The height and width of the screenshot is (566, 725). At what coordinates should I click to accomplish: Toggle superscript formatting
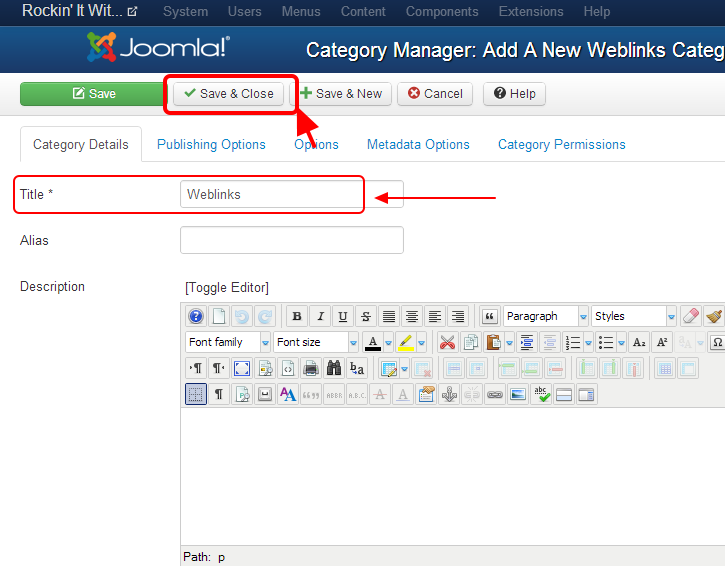[x=662, y=343]
